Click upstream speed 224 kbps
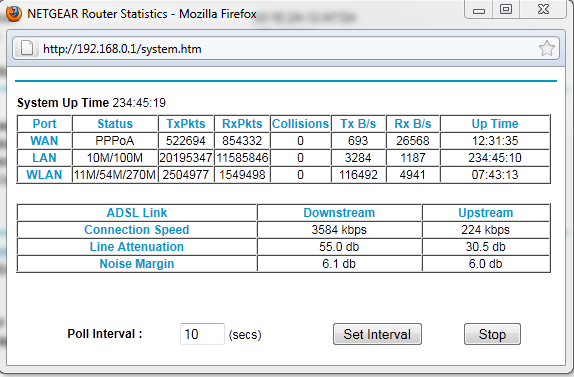Image resolution: width=574 pixels, height=377 pixels. click(485, 229)
